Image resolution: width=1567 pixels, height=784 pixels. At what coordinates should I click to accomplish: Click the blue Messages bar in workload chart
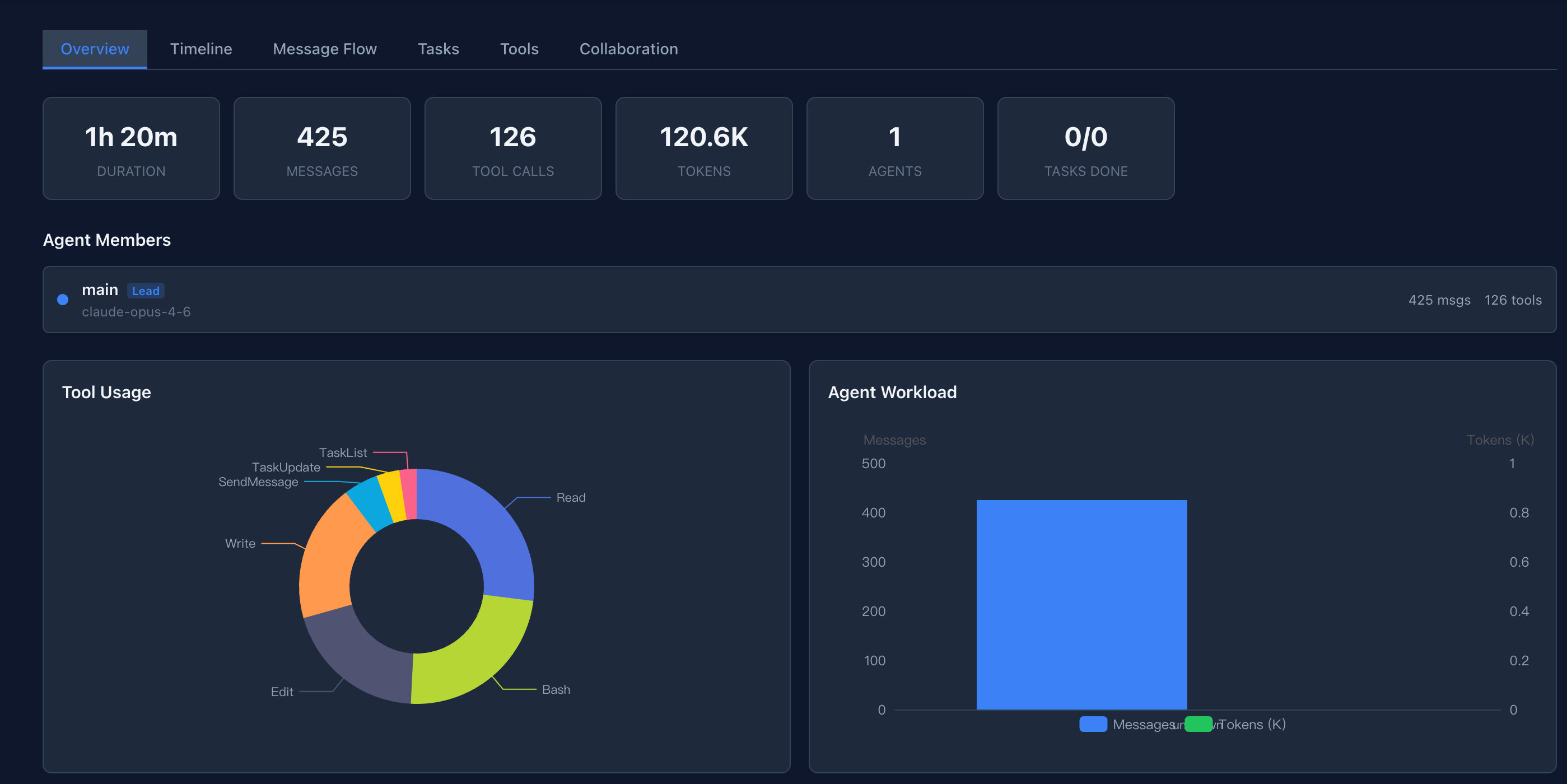click(x=1081, y=604)
